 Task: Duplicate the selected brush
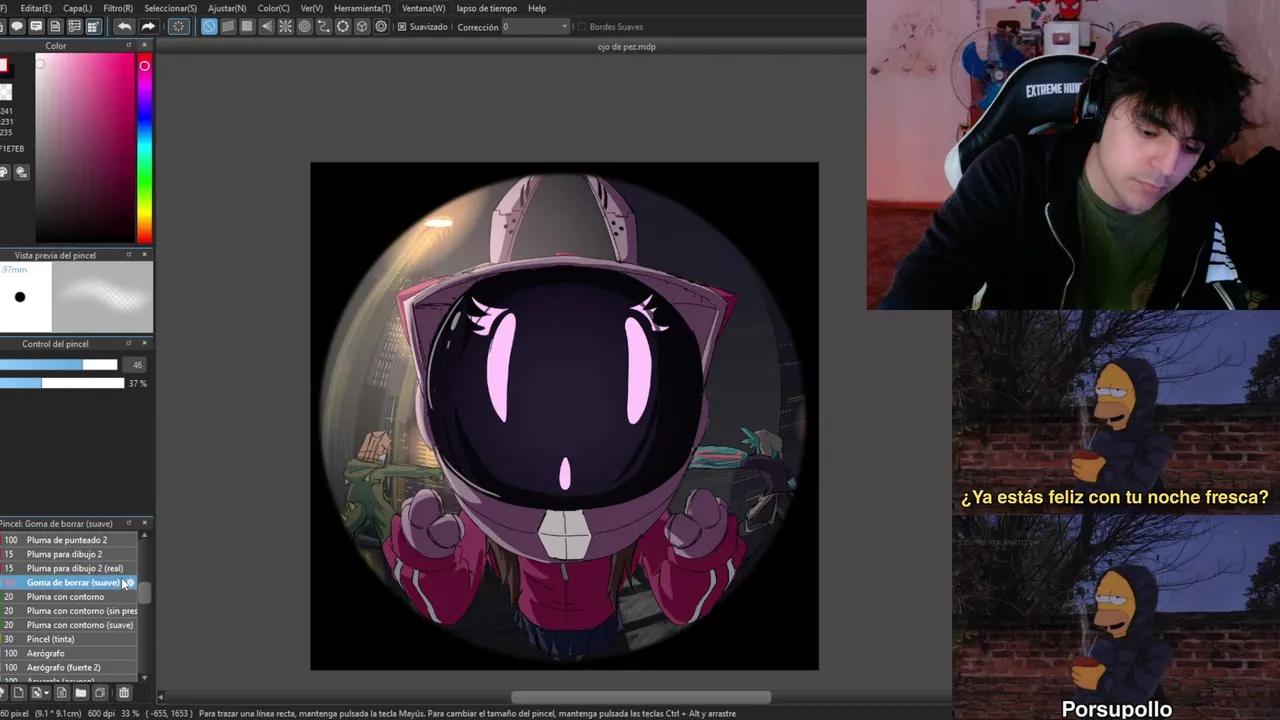click(100, 692)
